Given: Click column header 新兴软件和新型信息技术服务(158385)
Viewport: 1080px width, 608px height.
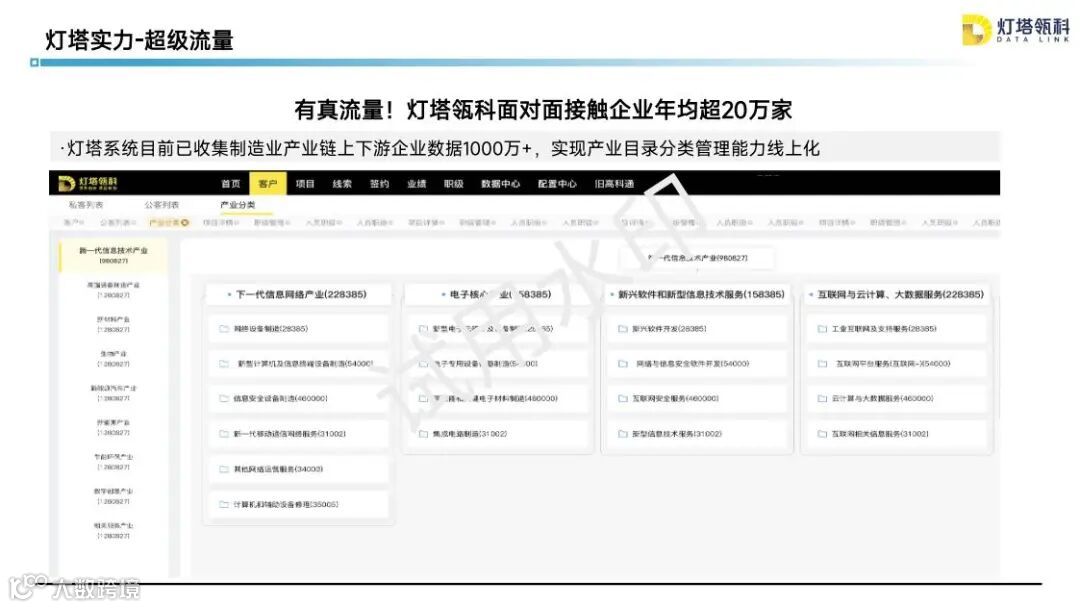Looking at the screenshot, I should click(696, 294).
